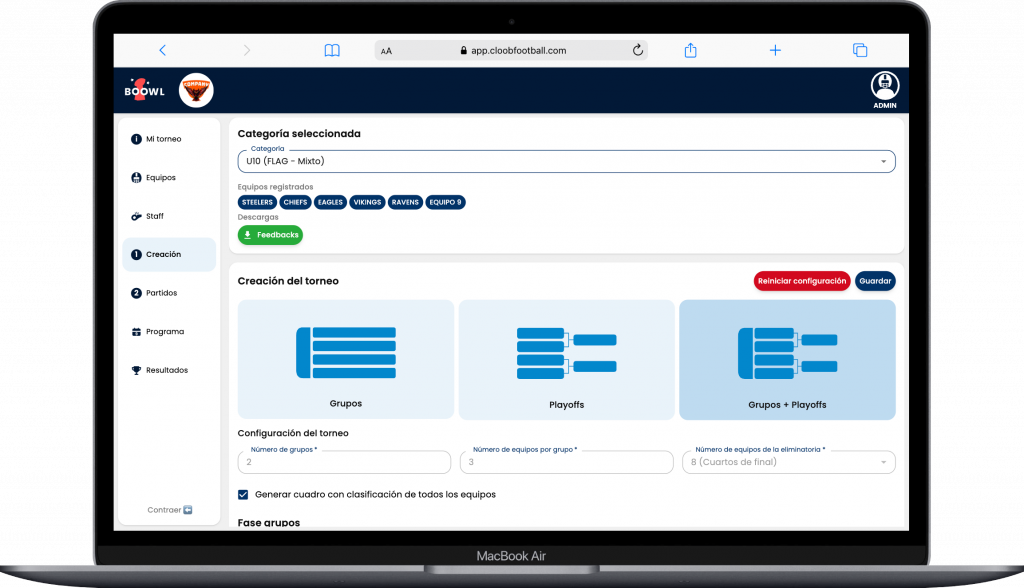The image size is (1024, 588).
Task: Click the Número de grupos input field
Action: point(344,462)
